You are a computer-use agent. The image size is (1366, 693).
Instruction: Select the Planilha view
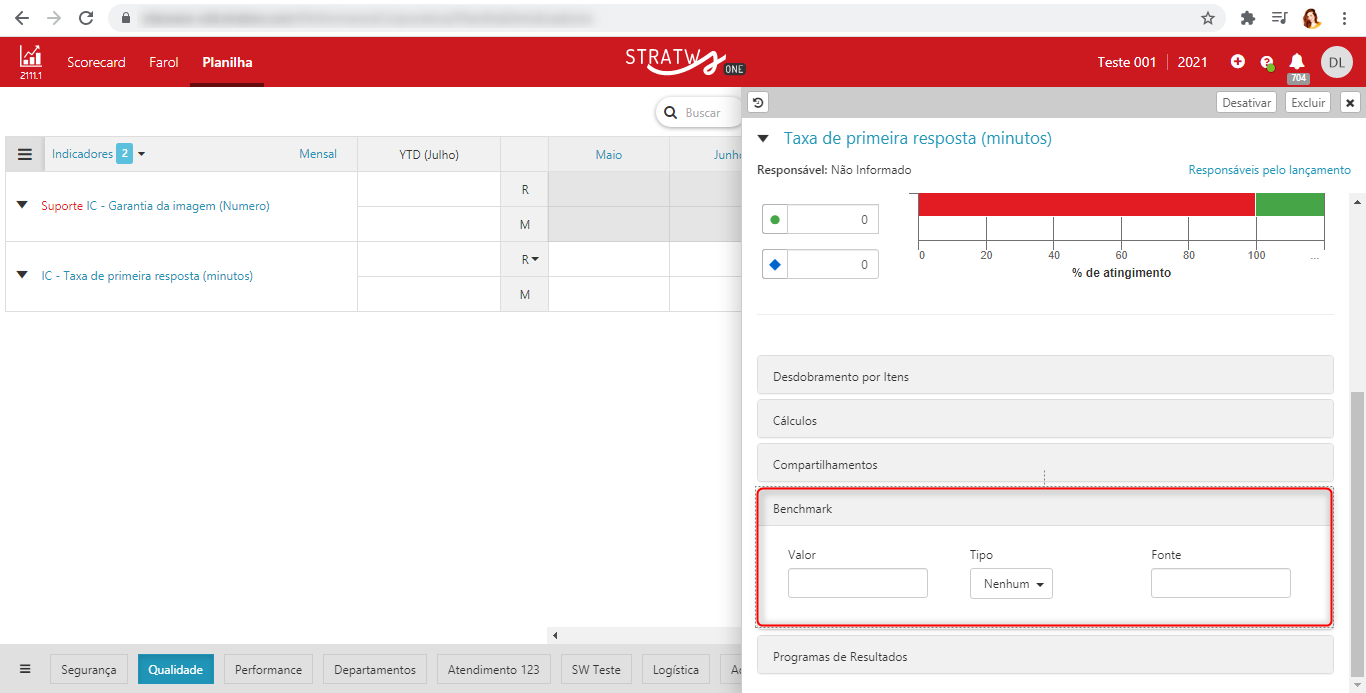pyautogui.click(x=227, y=62)
